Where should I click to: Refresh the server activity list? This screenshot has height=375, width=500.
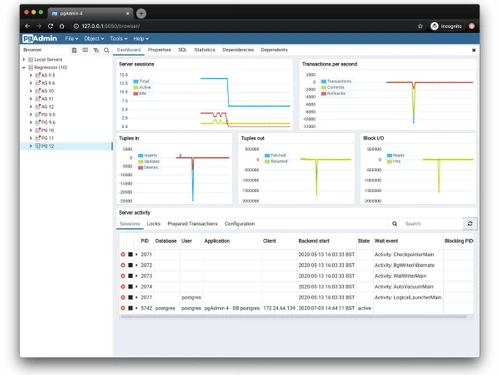coord(470,224)
